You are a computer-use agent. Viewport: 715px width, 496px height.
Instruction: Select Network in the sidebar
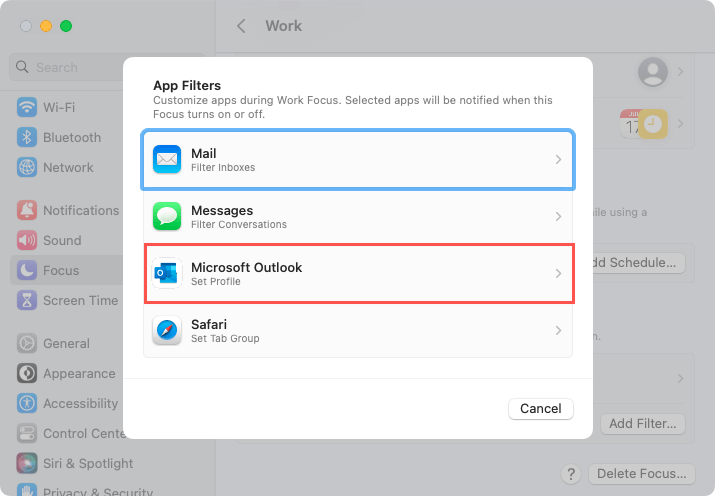tap(68, 167)
